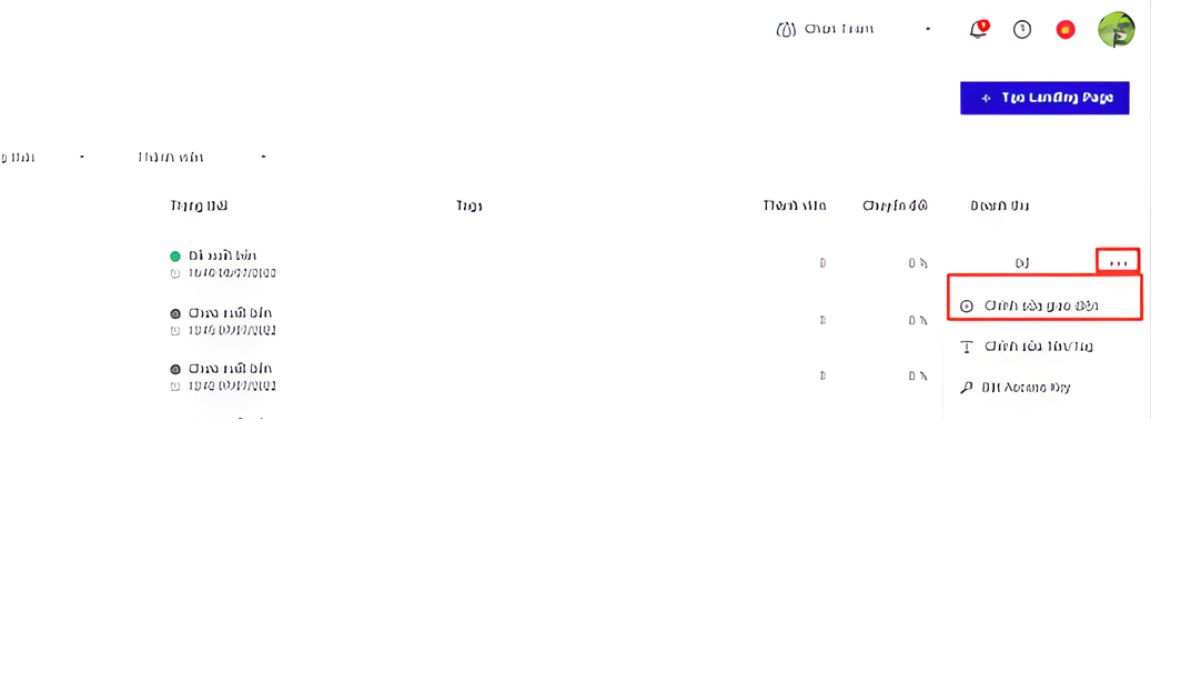Expand the members filter dropdown above the table
This screenshot has height=675, width=1200.
263,157
